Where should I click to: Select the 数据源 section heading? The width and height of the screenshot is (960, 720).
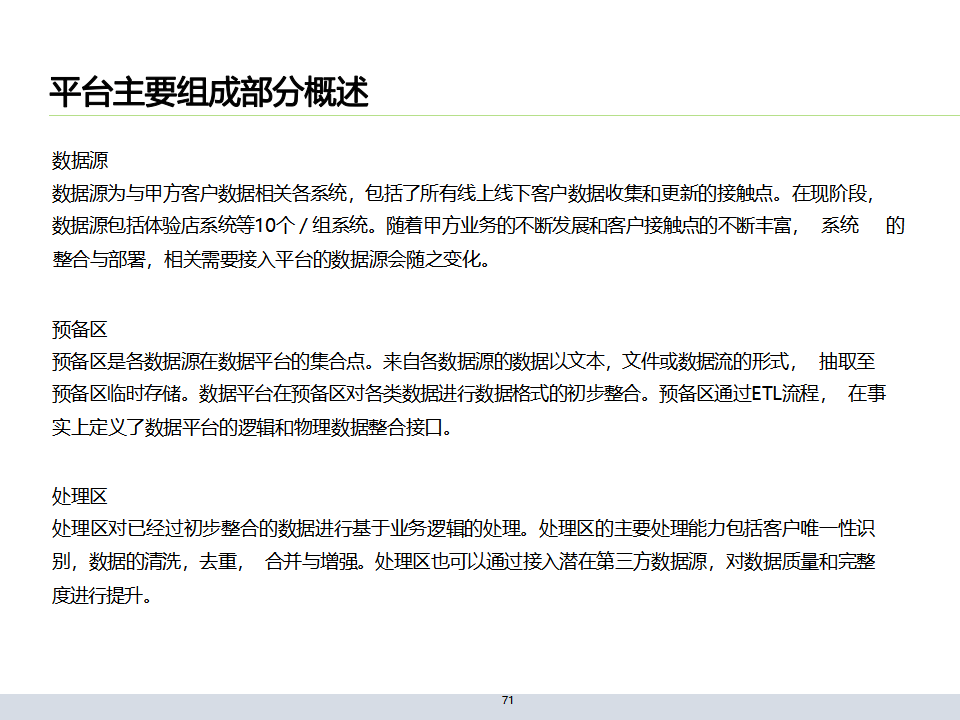coord(80,161)
